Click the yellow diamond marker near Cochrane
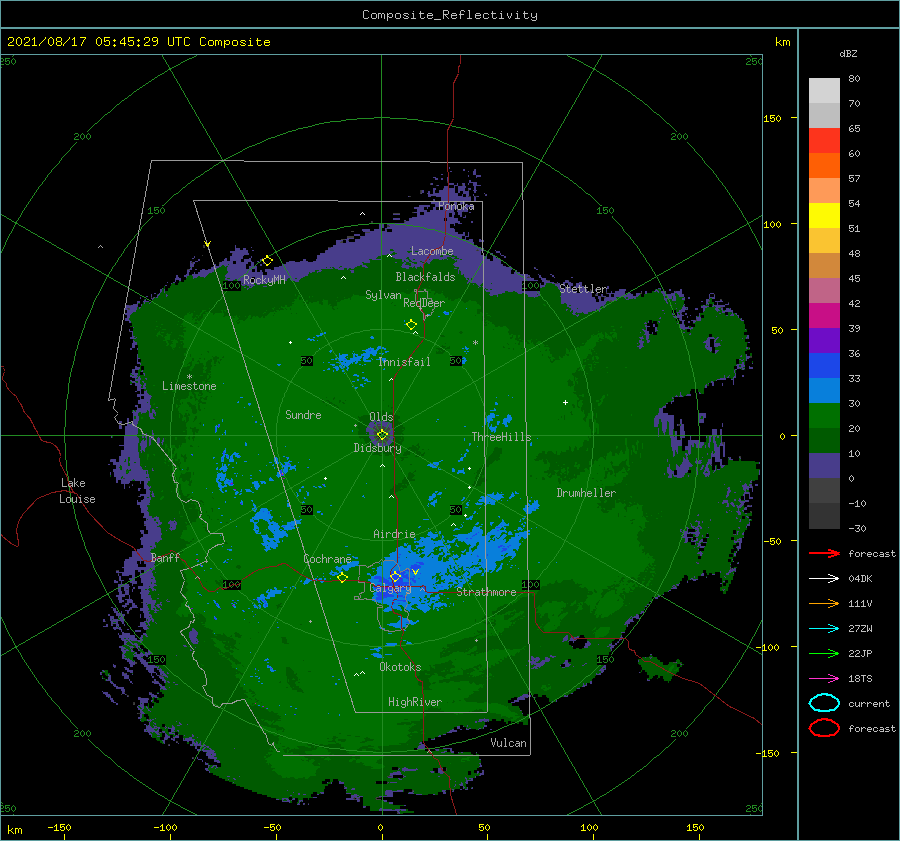 (x=342, y=577)
